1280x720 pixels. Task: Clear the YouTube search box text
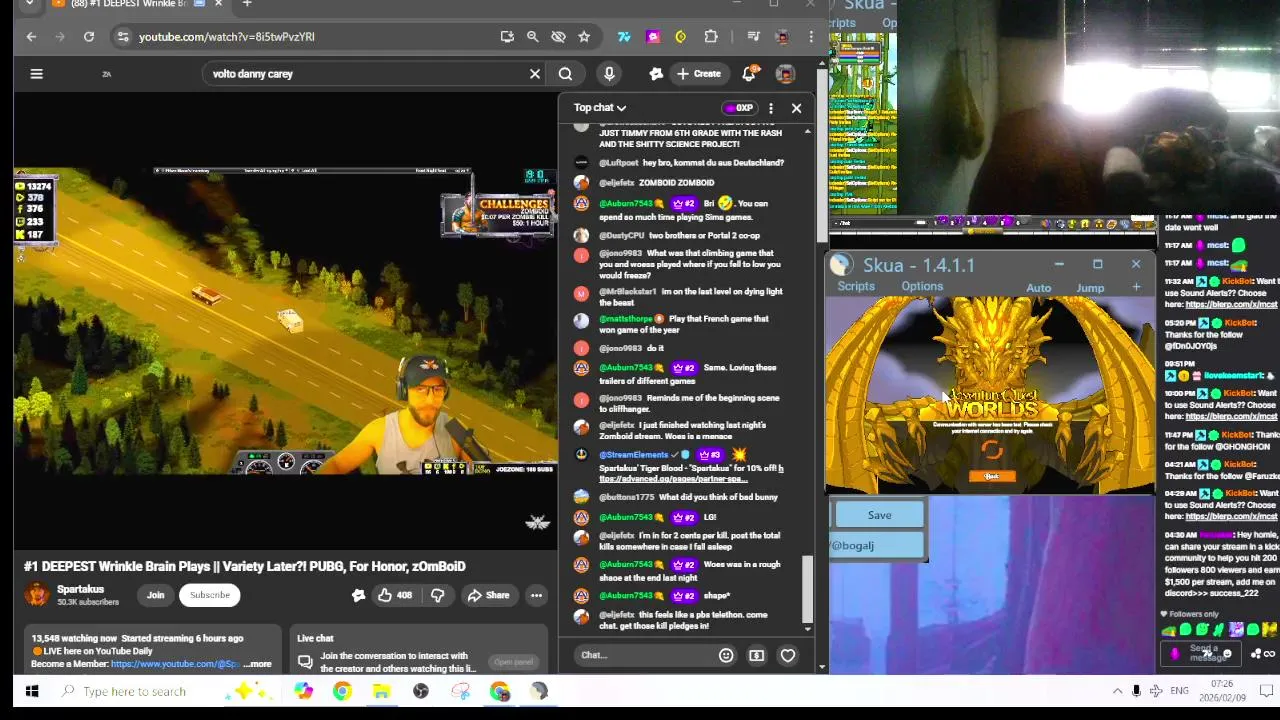(535, 73)
